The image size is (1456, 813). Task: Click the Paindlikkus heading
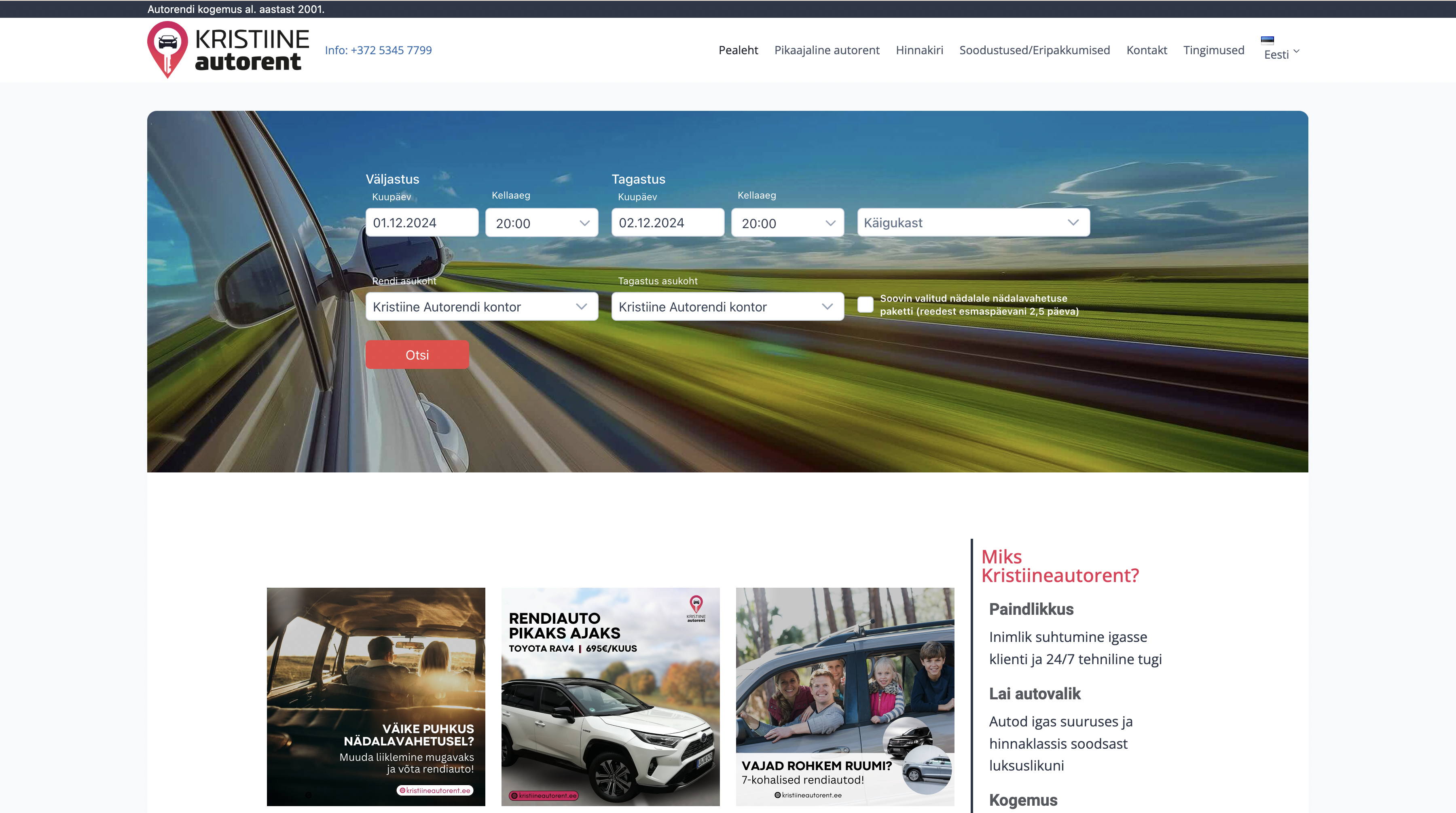1031,609
